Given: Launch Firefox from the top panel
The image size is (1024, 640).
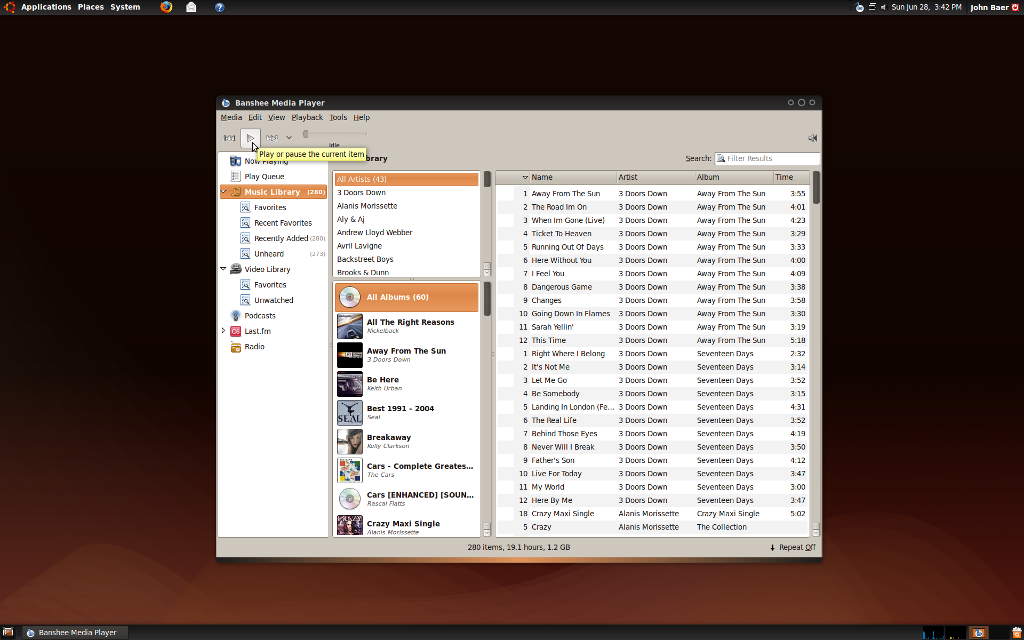Looking at the screenshot, I should [x=166, y=7].
